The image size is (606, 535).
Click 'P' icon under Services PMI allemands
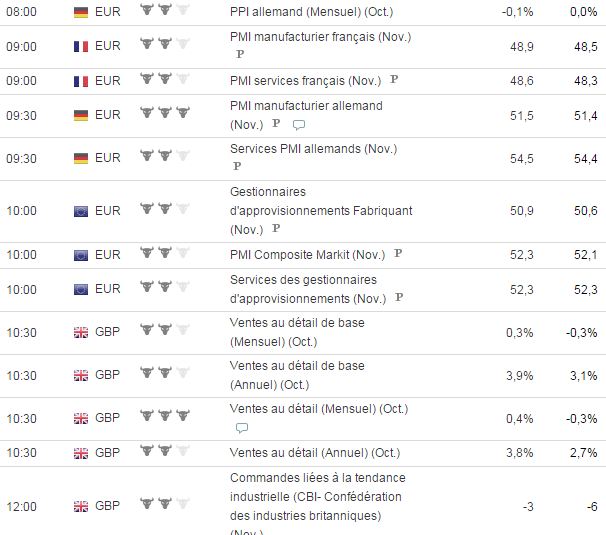tap(237, 166)
